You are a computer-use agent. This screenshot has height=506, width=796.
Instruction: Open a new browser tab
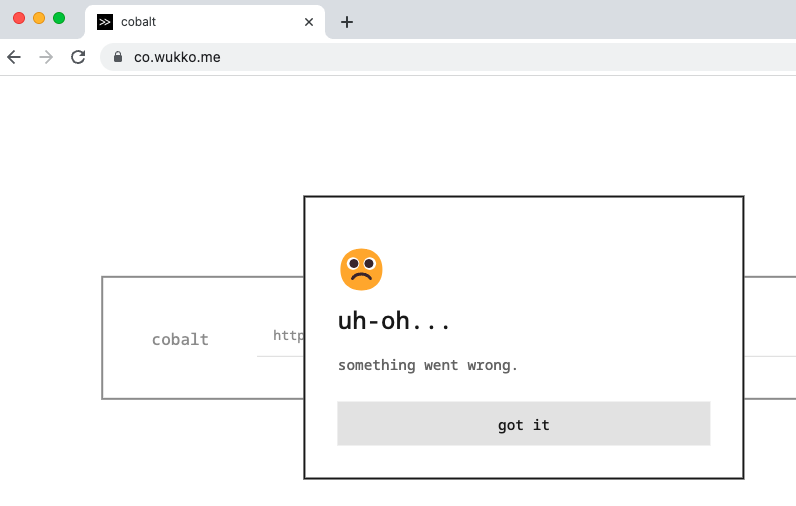click(347, 22)
